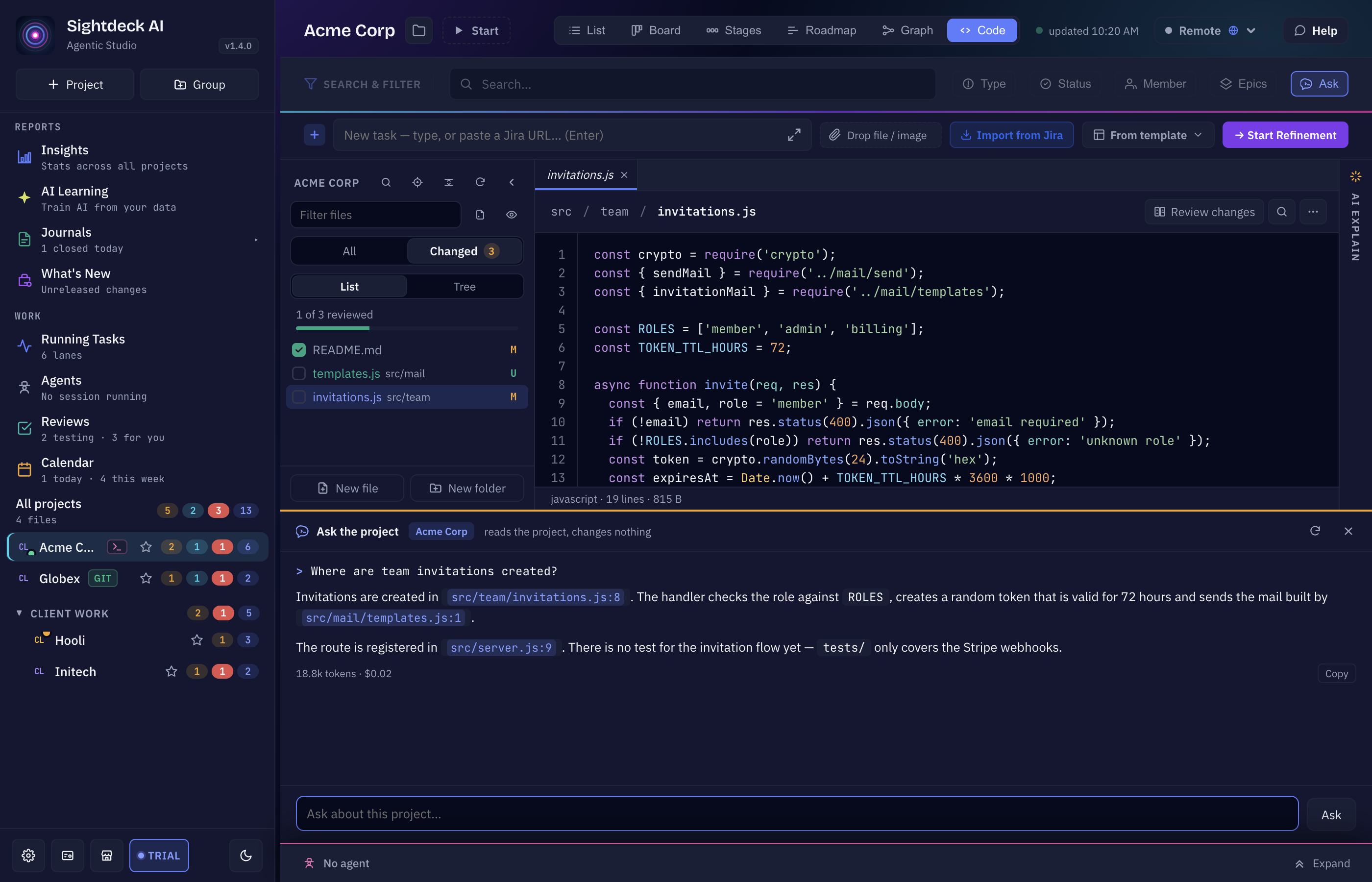
Task: Mark templates.js as reviewed
Action: [x=299, y=373]
